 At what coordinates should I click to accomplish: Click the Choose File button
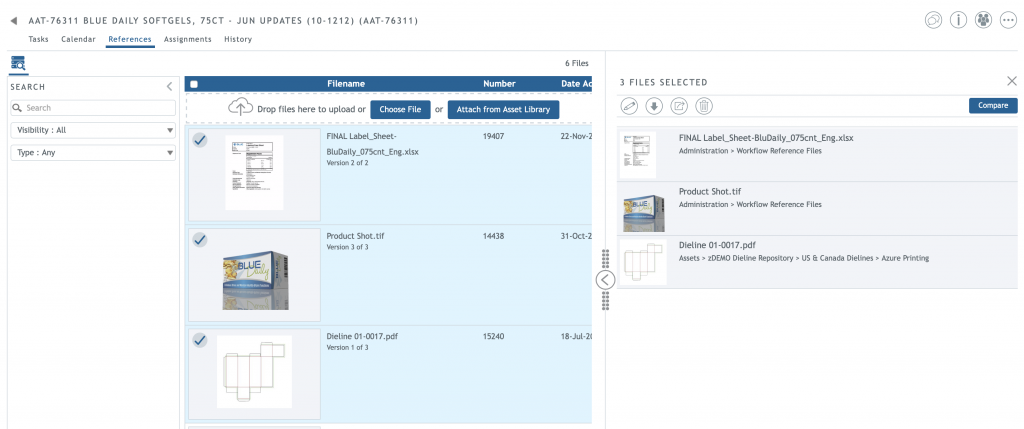click(x=400, y=110)
